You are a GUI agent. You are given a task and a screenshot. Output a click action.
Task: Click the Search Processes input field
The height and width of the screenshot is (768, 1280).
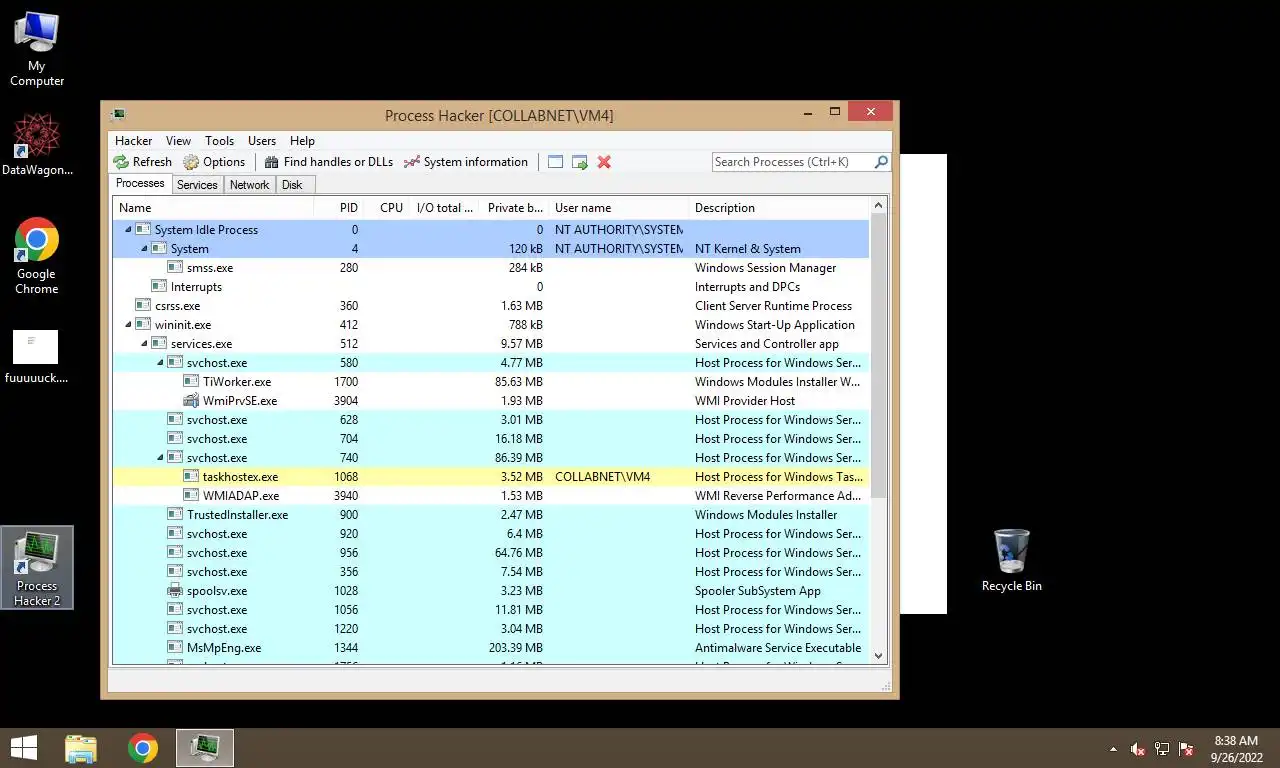point(793,162)
